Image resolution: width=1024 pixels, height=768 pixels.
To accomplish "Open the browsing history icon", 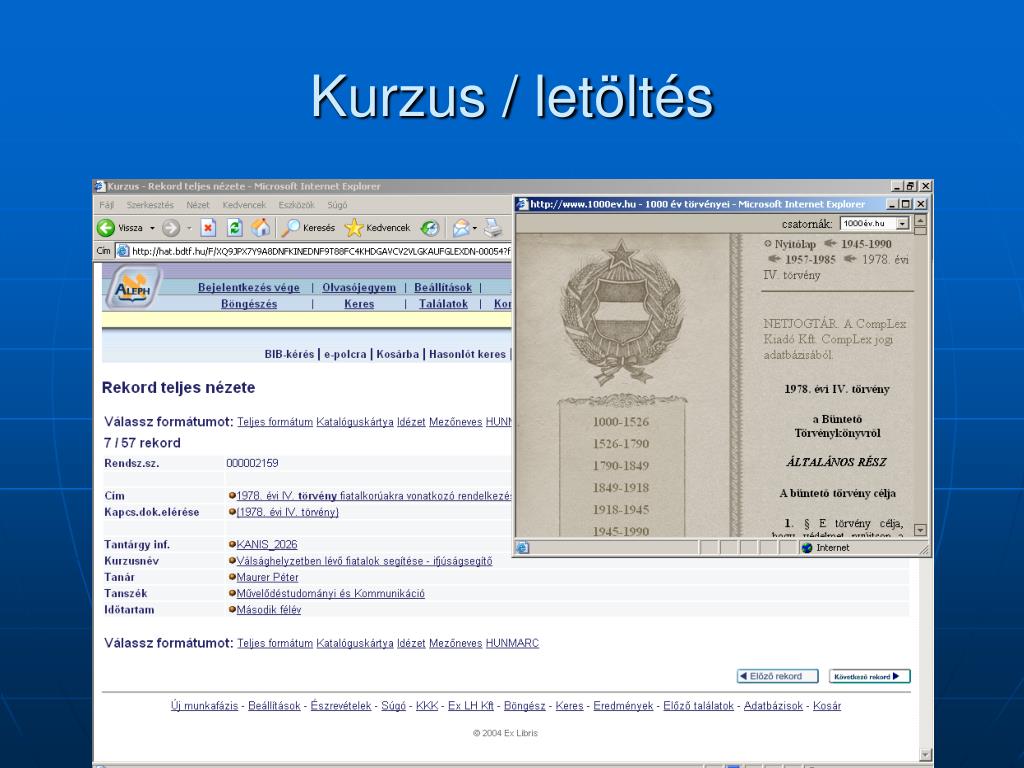I will [x=429, y=228].
